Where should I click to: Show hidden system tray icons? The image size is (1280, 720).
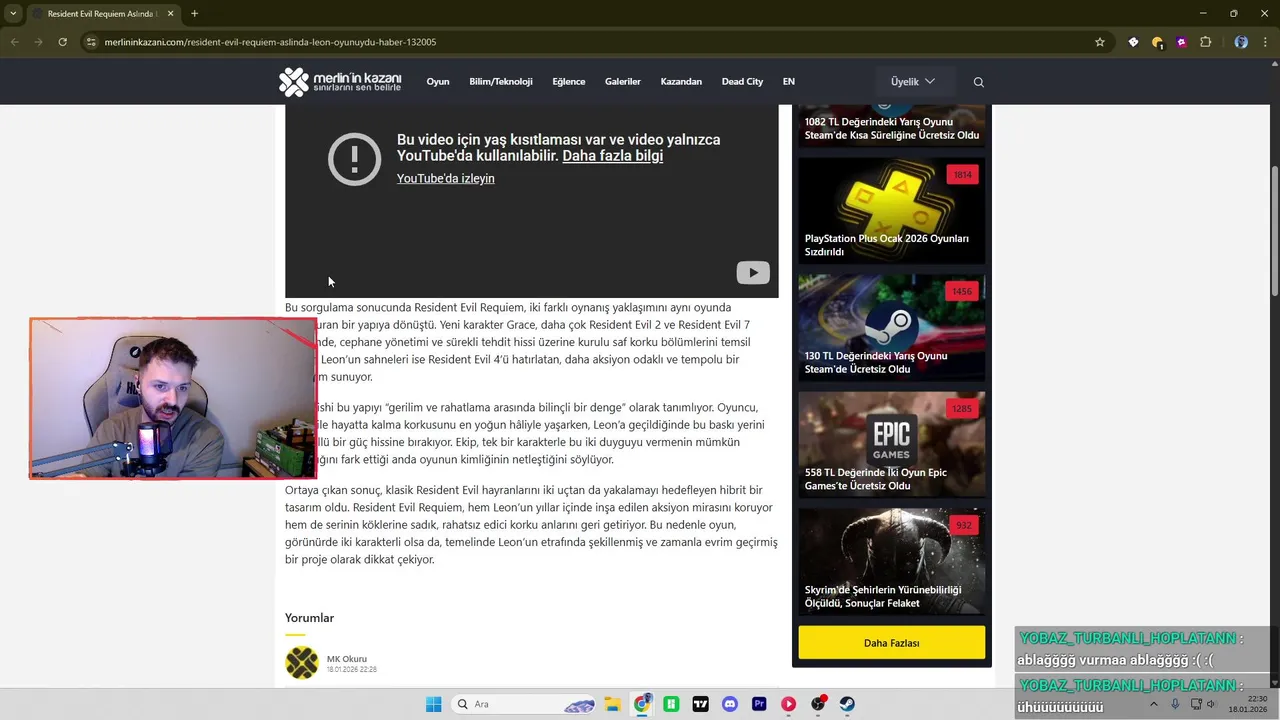point(1153,704)
